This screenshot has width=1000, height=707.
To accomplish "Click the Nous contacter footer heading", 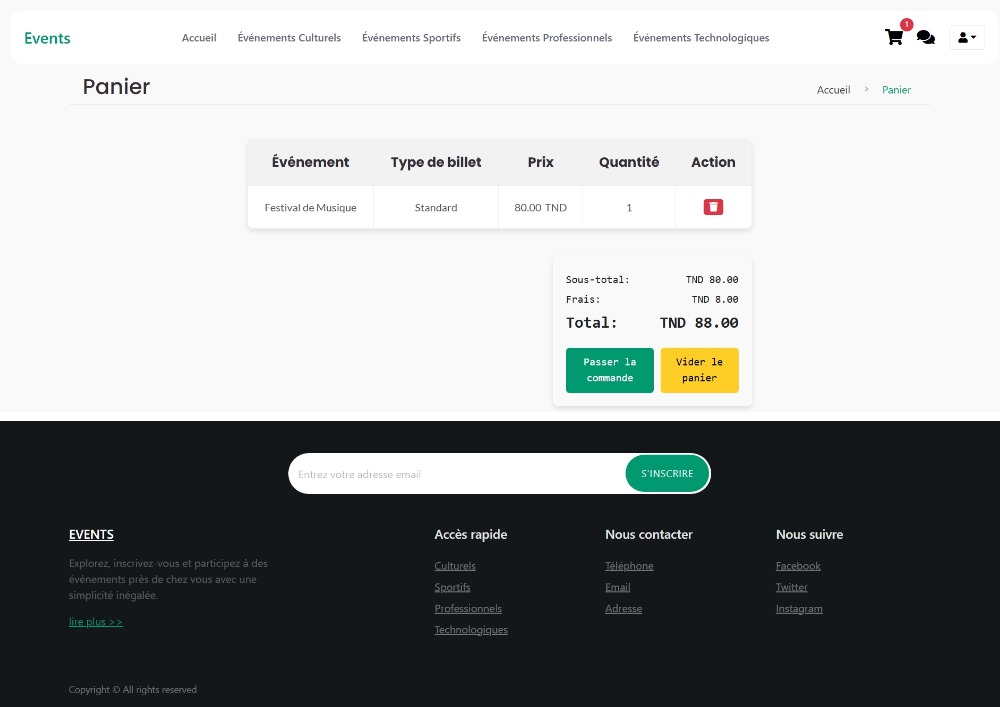I will [649, 534].
